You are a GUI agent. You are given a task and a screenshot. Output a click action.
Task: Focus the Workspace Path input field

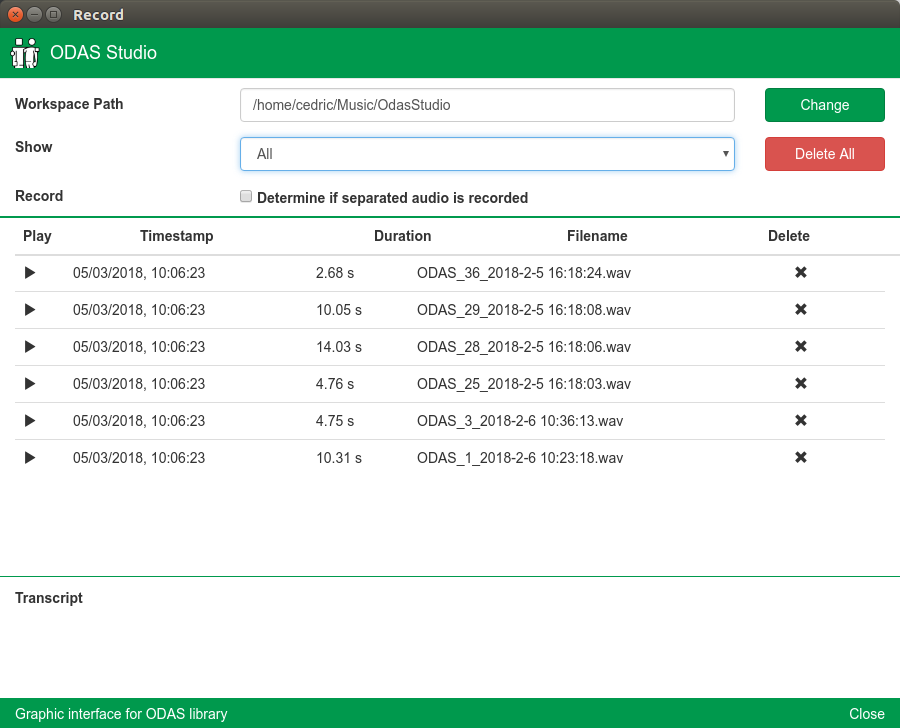point(487,105)
